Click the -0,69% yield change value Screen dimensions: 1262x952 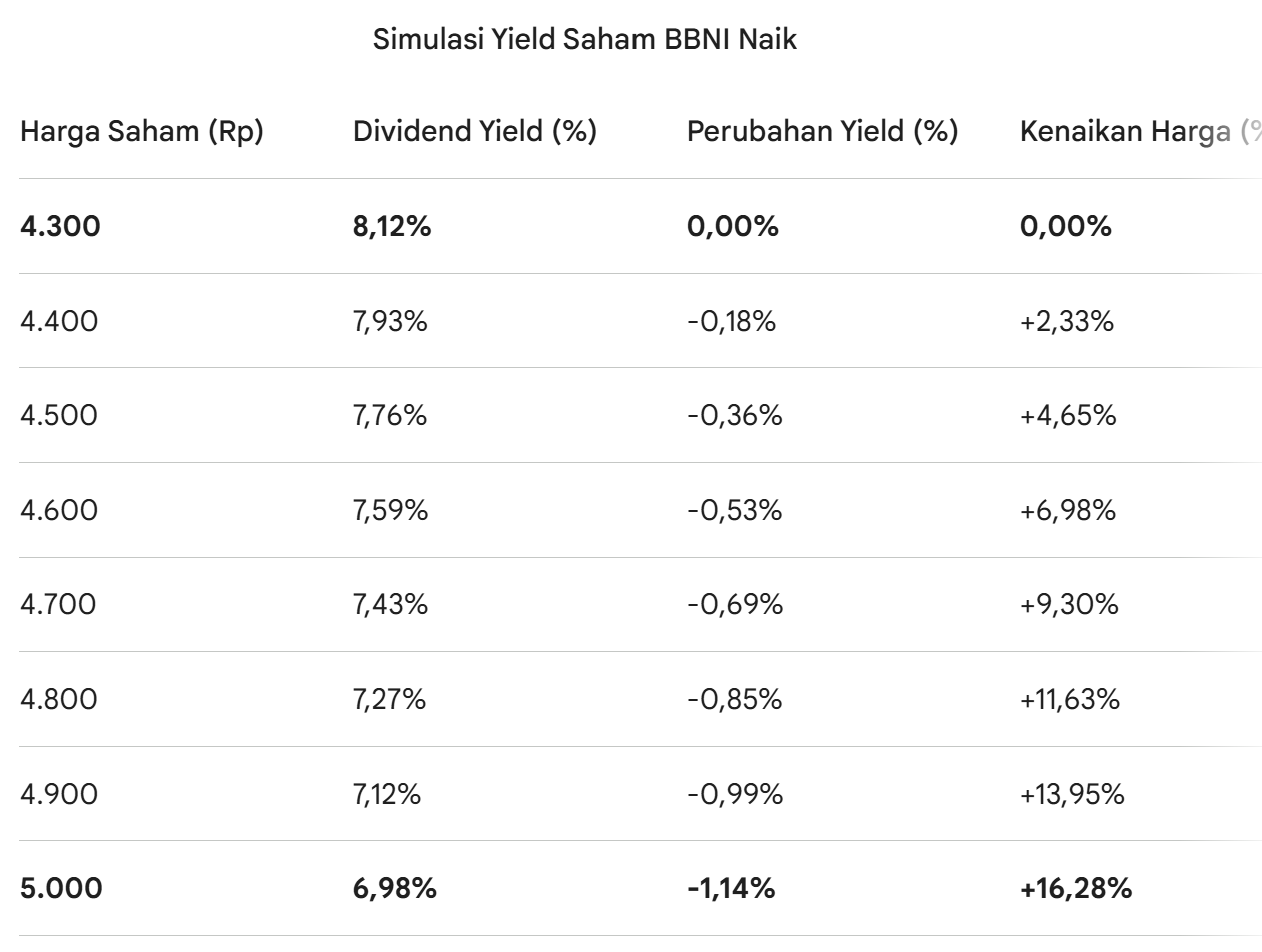(734, 605)
